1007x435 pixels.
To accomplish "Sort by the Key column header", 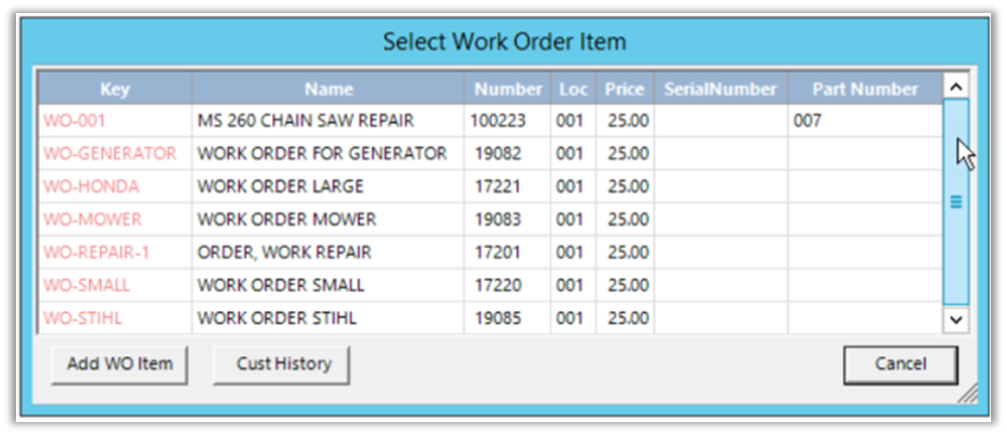I will pyautogui.click(x=115, y=89).
